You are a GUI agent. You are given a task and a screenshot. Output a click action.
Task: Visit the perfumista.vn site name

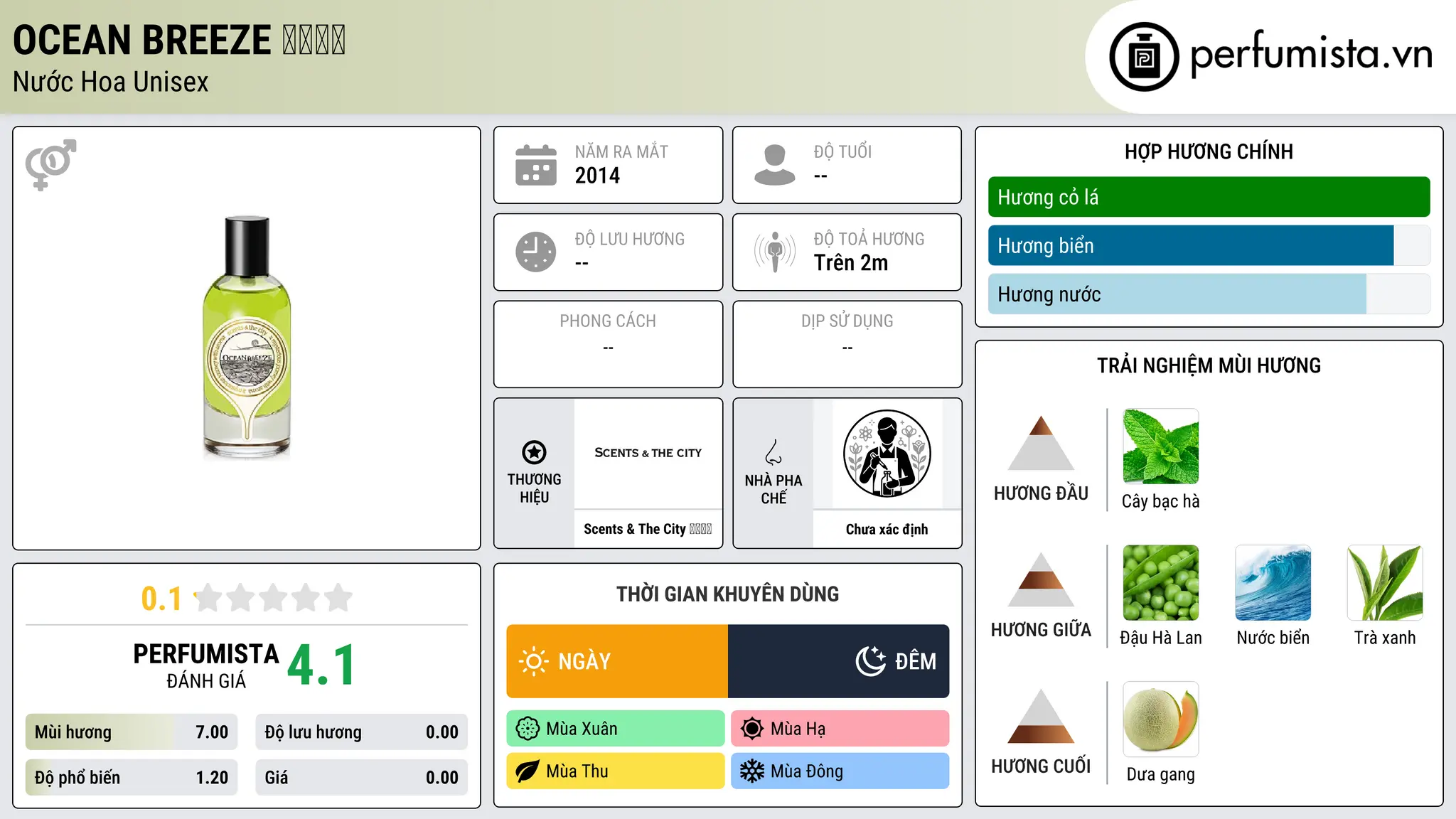(1311, 54)
